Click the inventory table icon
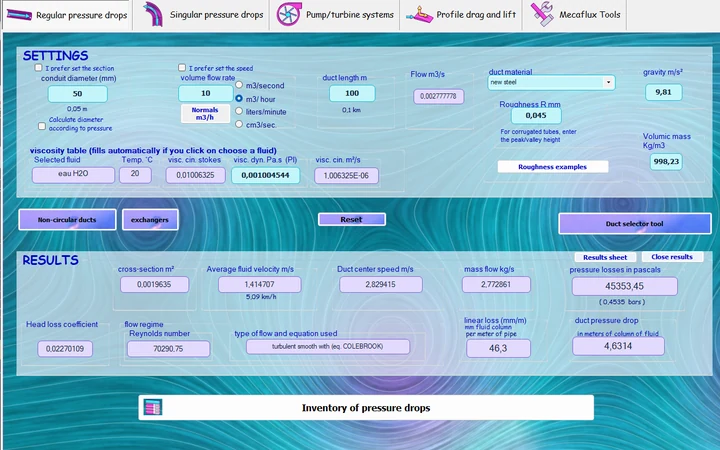This screenshot has height=450, width=720. click(152, 407)
